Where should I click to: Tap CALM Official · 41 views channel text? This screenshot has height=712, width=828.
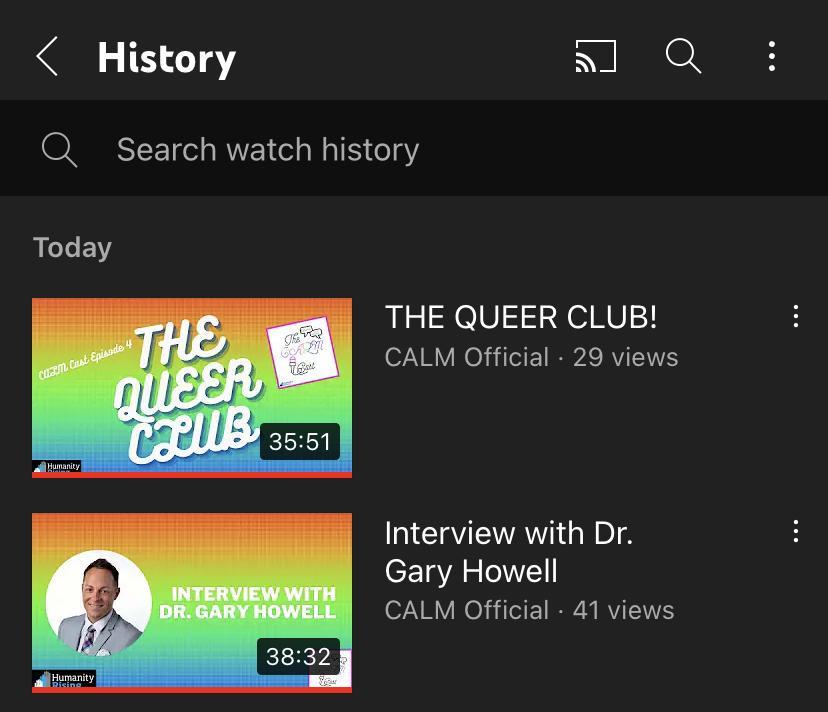pyautogui.click(x=530, y=610)
